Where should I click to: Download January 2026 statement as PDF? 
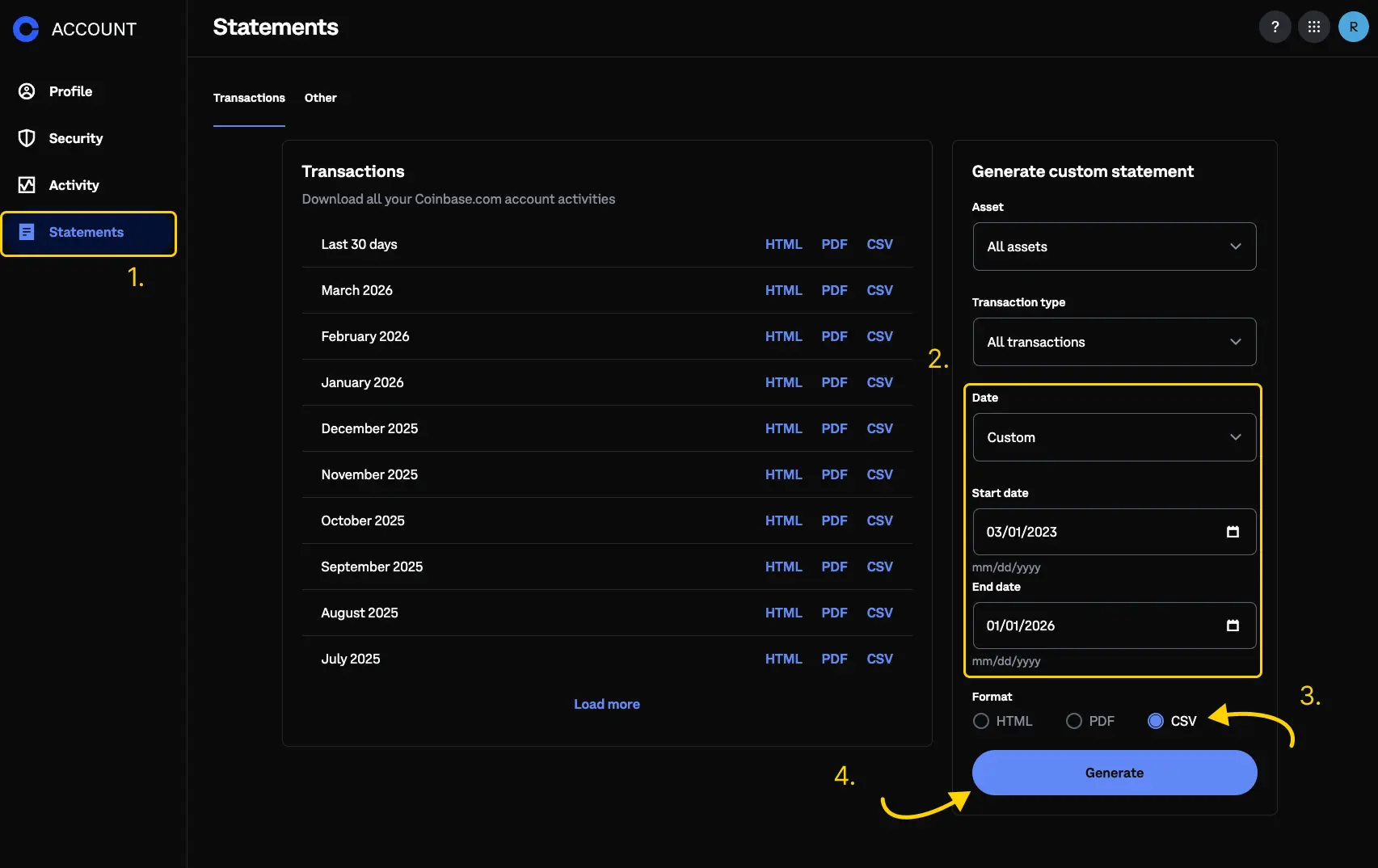(x=834, y=382)
